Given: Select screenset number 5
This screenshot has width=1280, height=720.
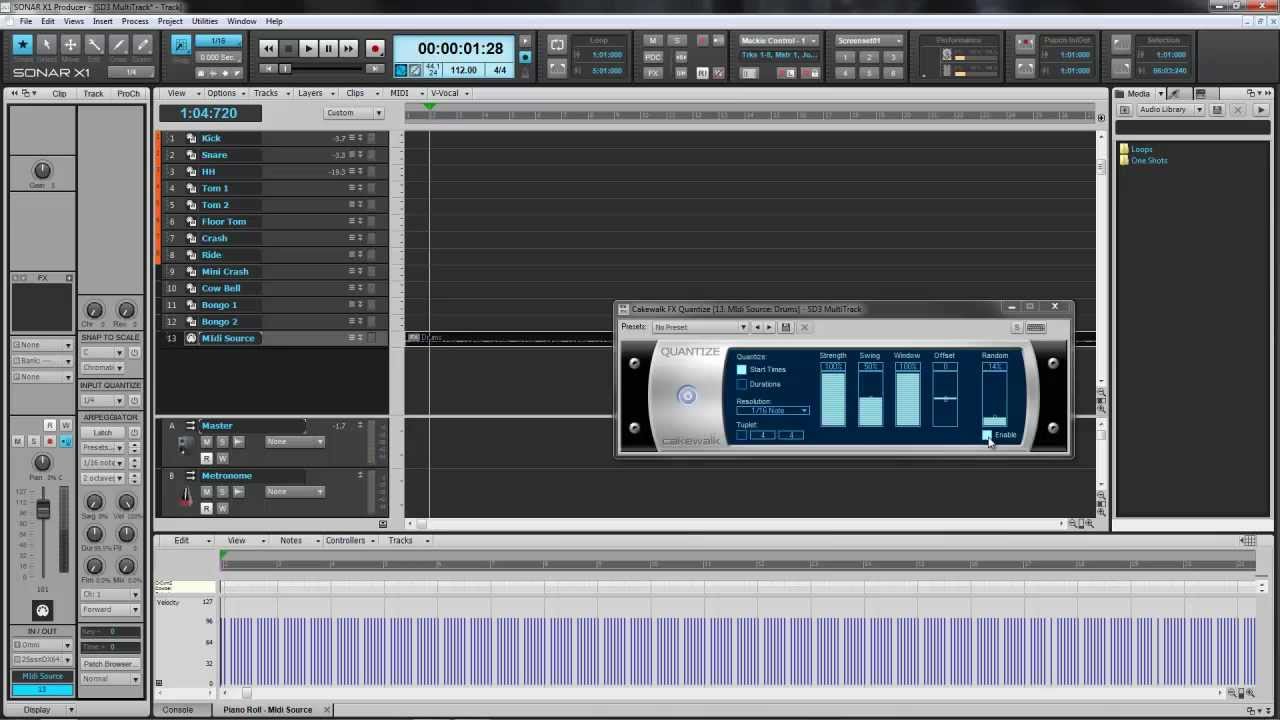Looking at the screenshot, I should tap(869, 73).
